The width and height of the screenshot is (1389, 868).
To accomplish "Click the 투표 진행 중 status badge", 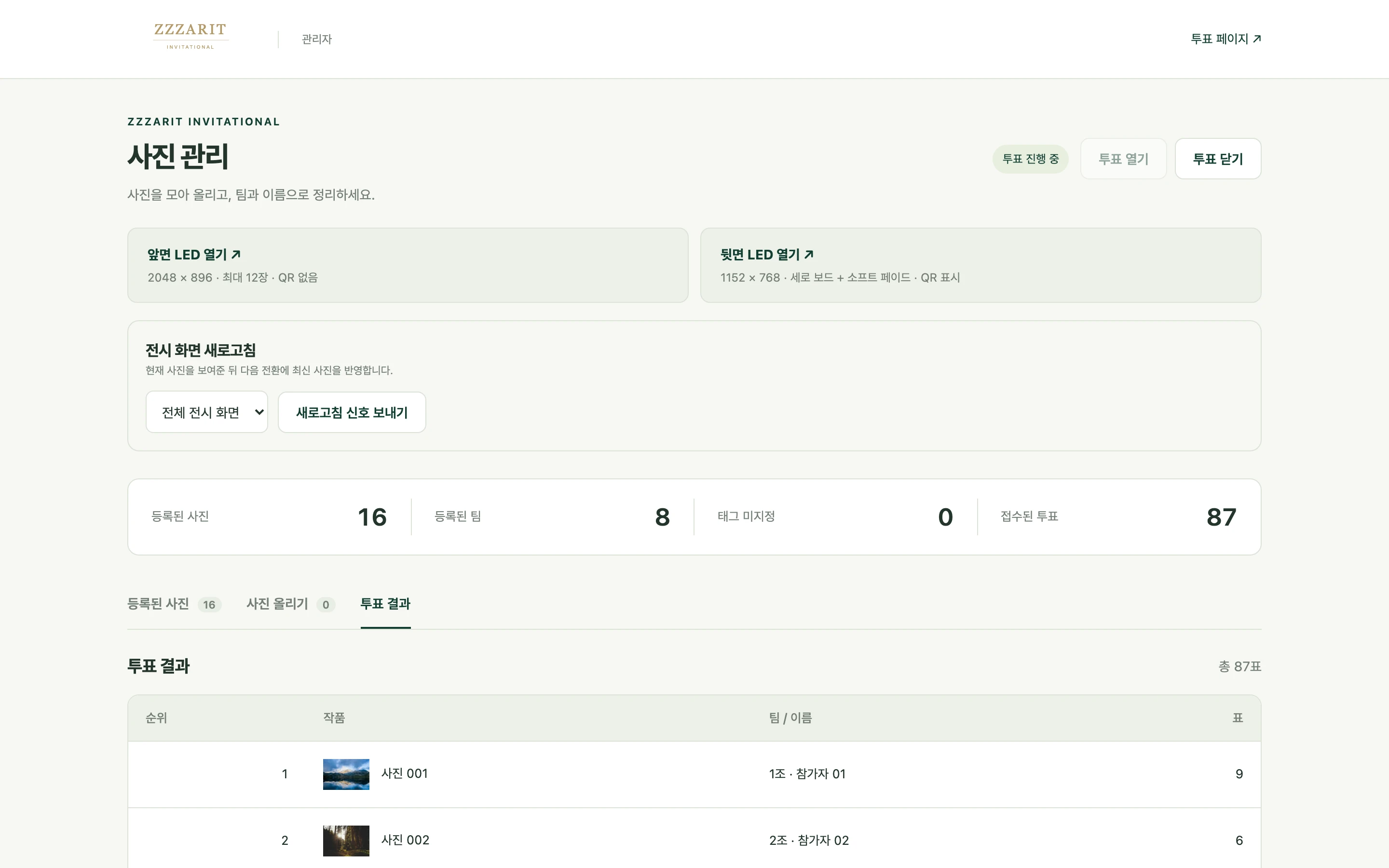I will coord(1030,159).
